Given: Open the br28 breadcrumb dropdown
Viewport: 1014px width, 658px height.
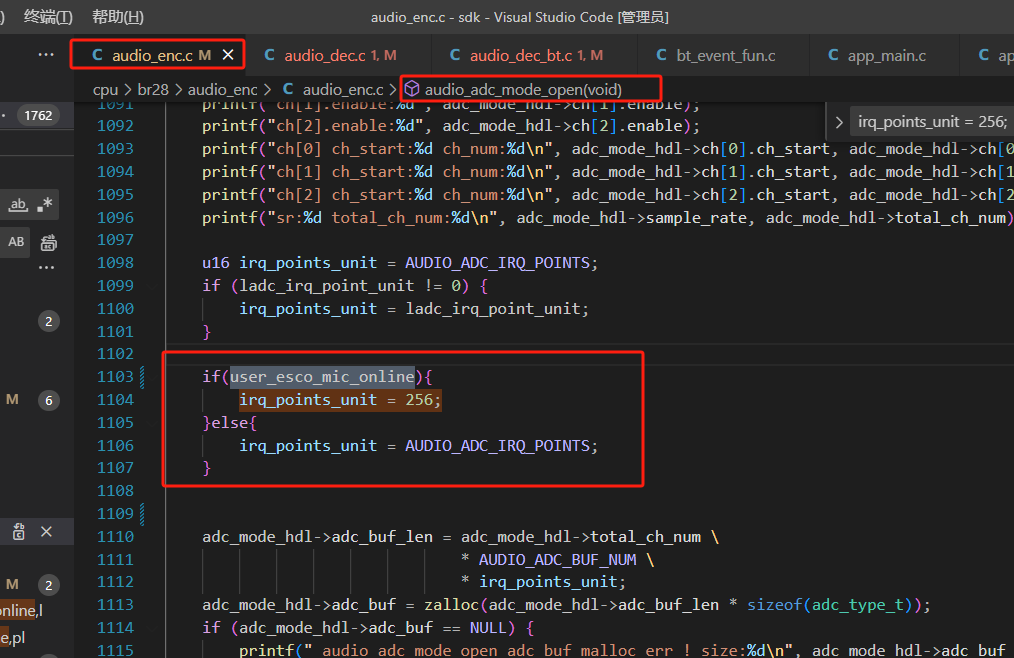Looking at the screenshot, I should click(x=153, y=89).
